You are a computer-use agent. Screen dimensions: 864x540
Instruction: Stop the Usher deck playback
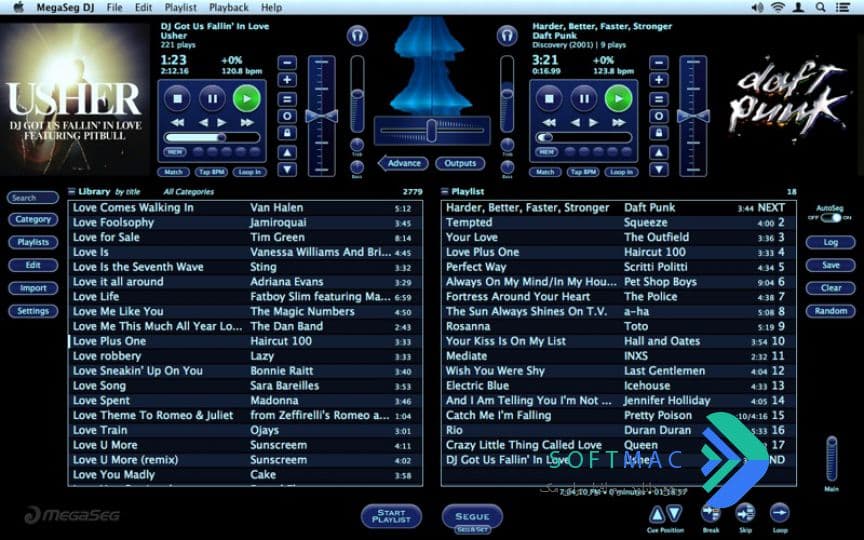(x=177, y=99)
